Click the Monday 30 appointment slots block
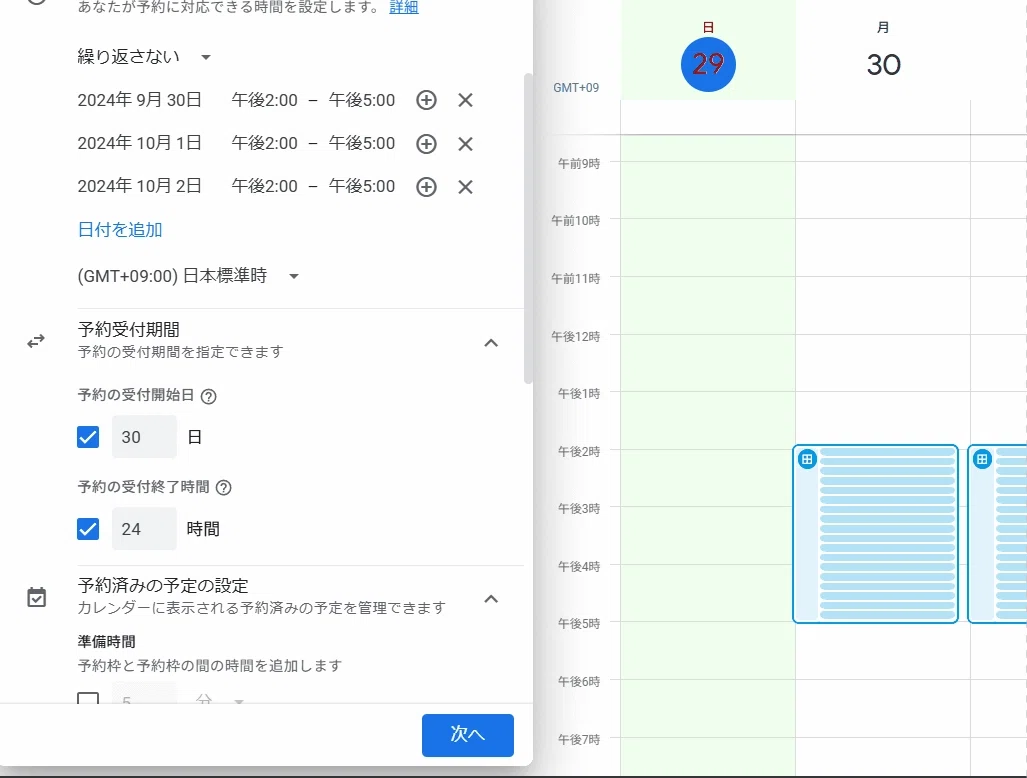Image resolution: width=1027 pixels, height=778 pixels. pos(876,534)
